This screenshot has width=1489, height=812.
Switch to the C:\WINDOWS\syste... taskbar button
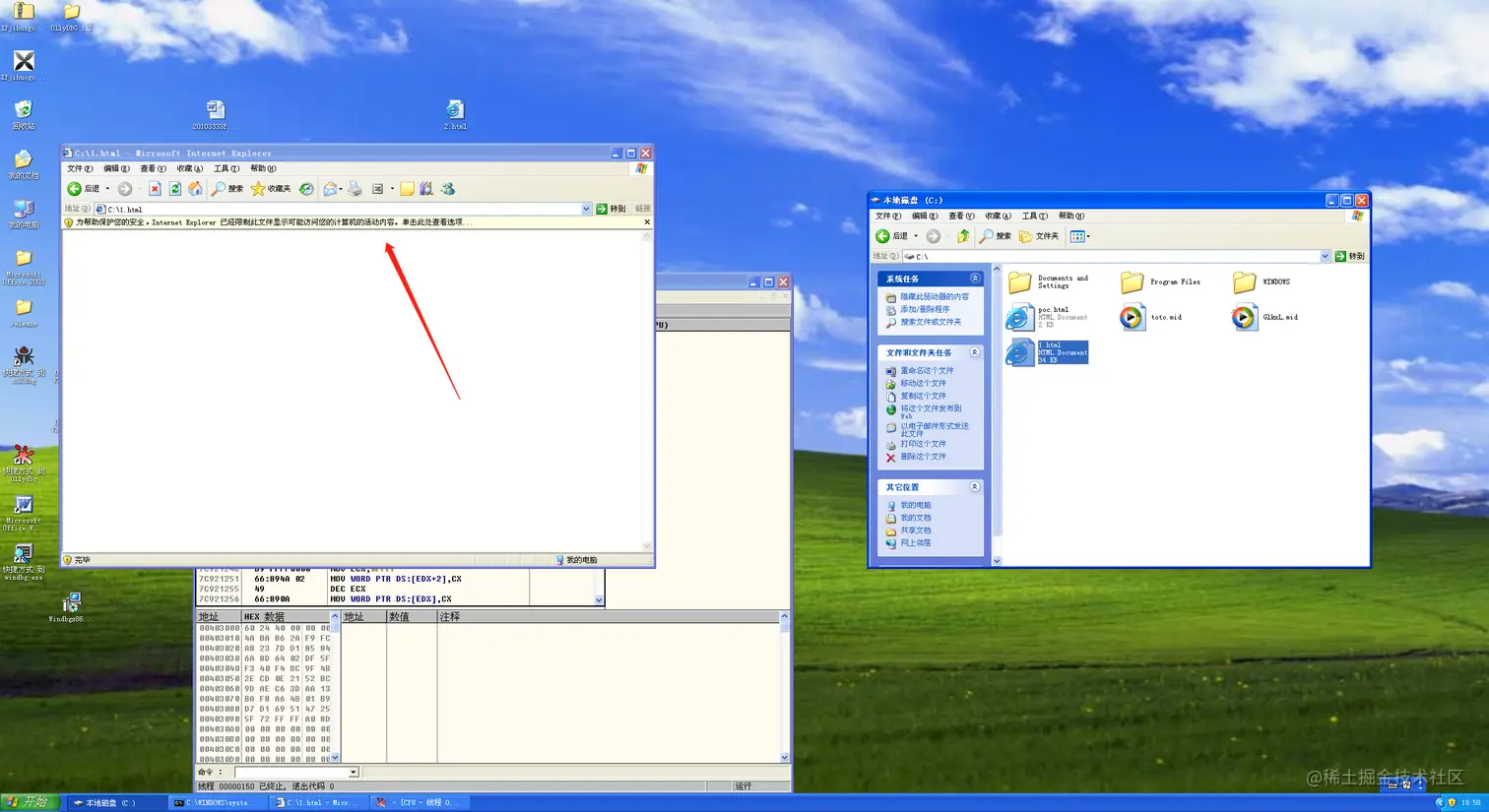pyautogui.click(x=217, y=803)
